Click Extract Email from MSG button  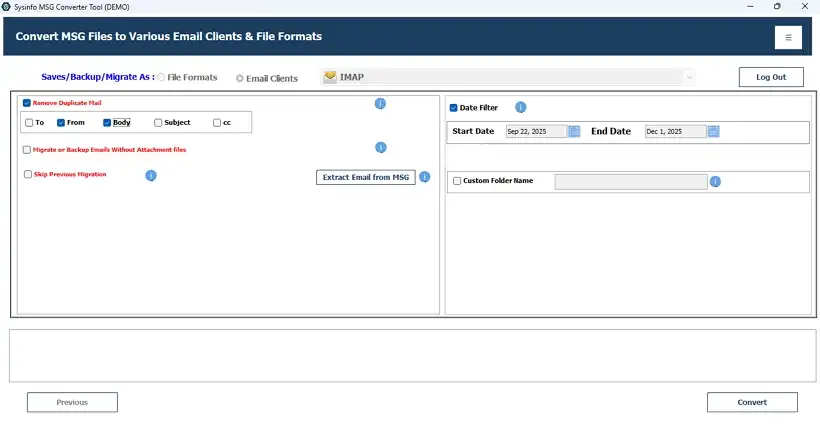click(x=366, y=177)
